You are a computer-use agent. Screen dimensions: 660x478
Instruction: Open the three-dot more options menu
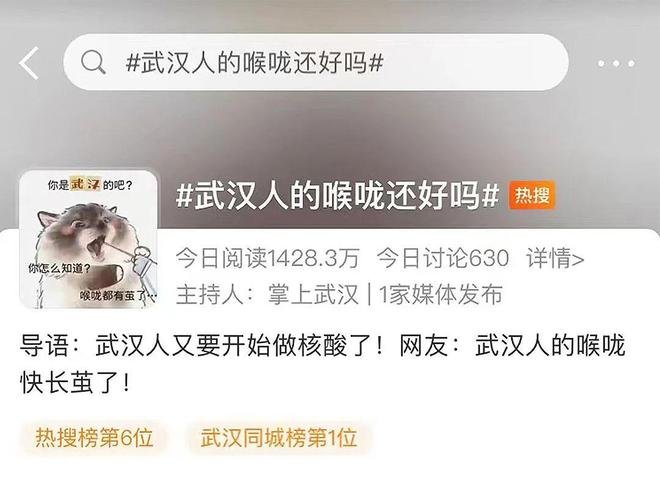(x=616, y=64)
